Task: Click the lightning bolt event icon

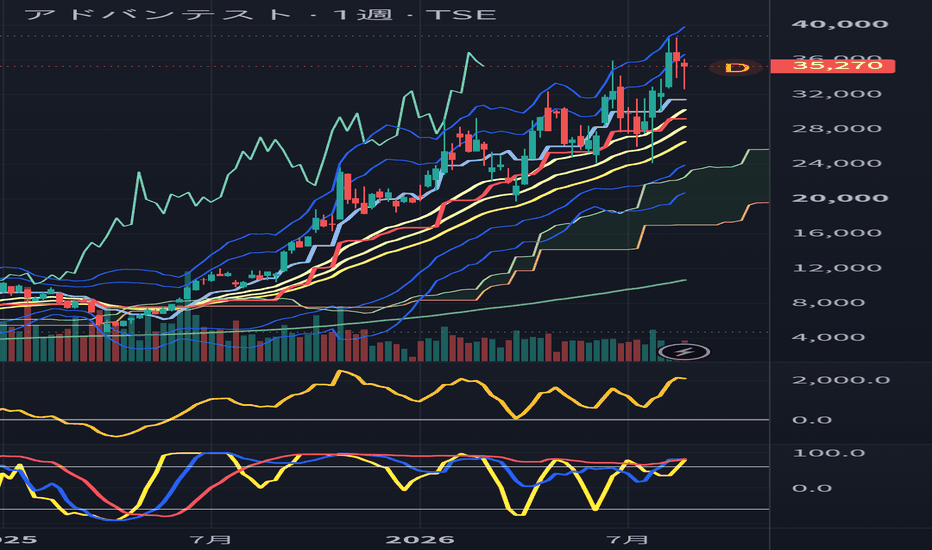Action: (684, 352)
